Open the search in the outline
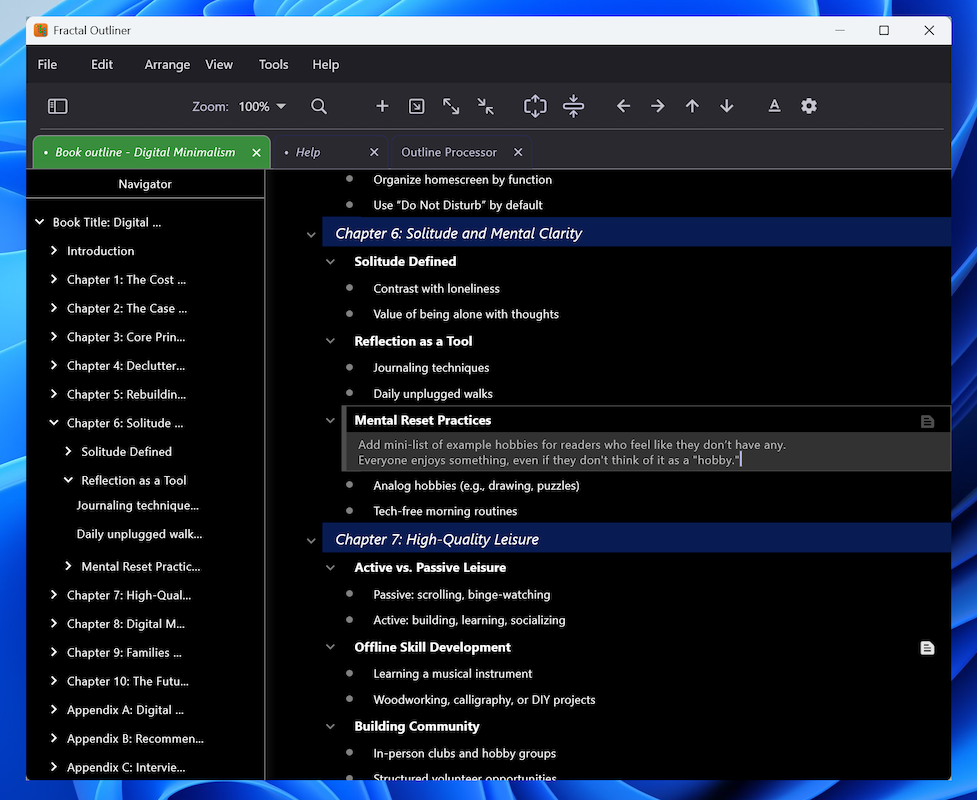This screenshot has height=800, width=977. tap(320, 106)
